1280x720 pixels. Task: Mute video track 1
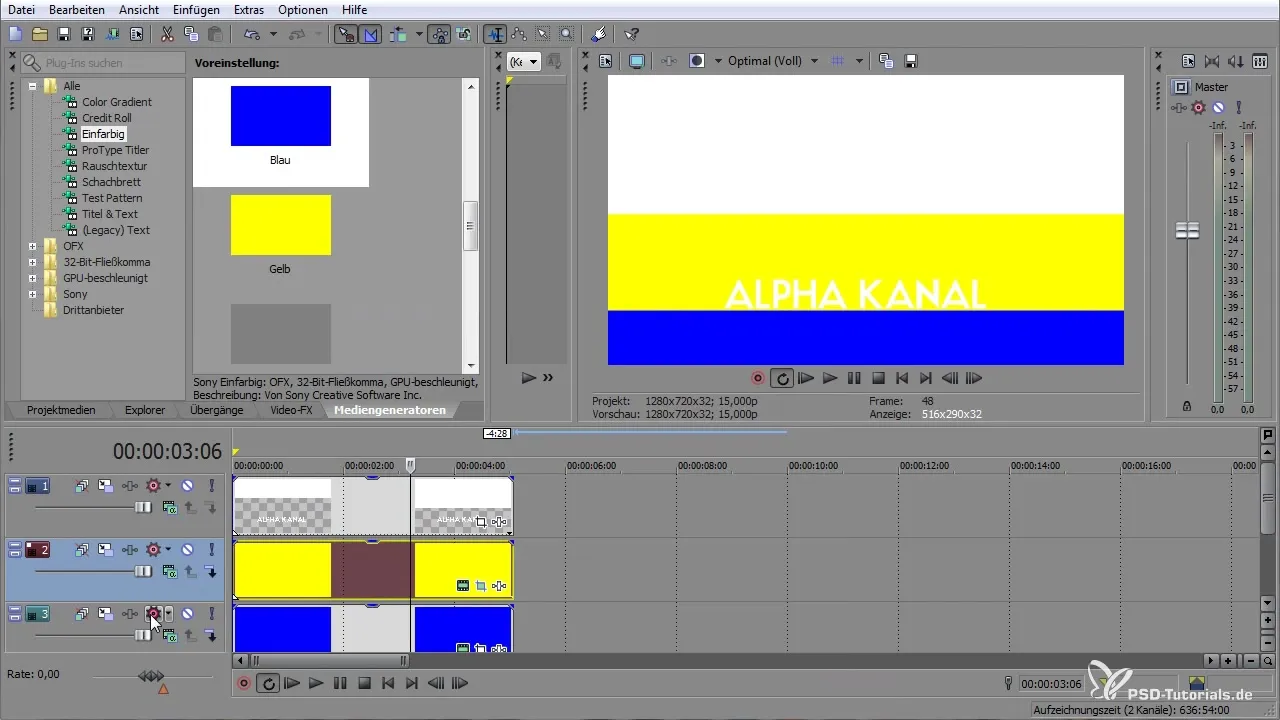click(x=187, y=486)
